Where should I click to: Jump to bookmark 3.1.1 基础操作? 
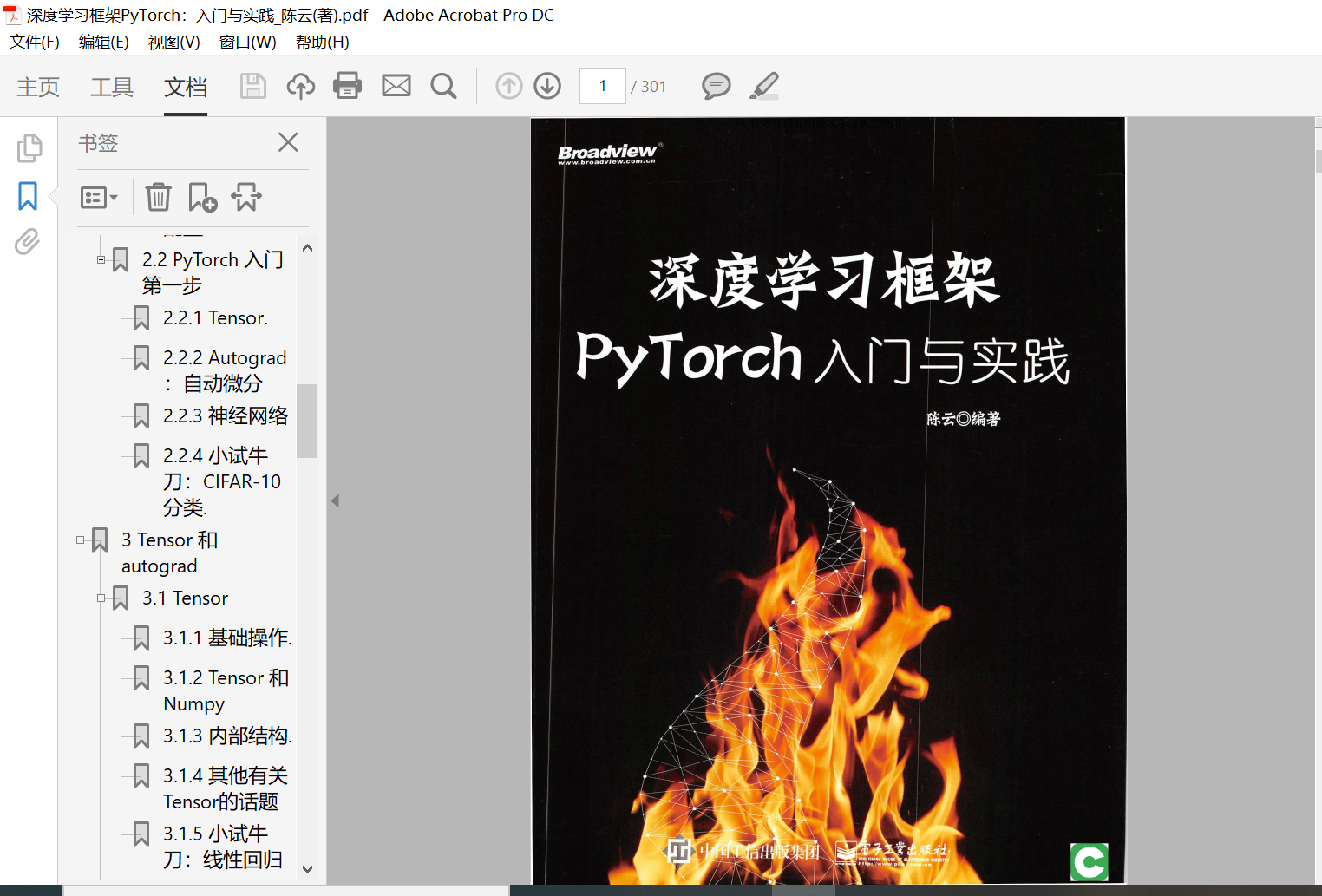pos(227,638)
